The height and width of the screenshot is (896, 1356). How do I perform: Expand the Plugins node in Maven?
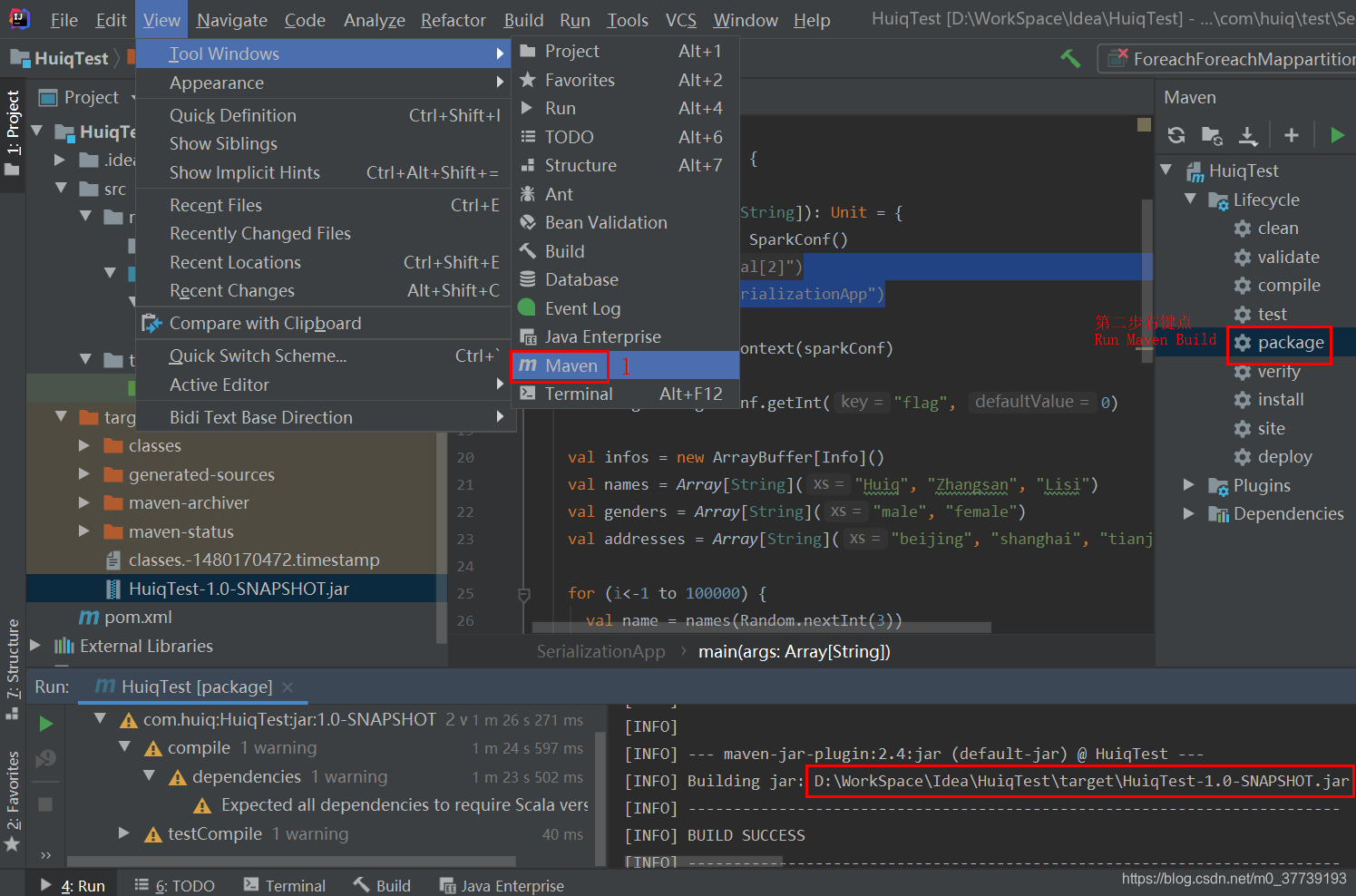pos(1189,485)
